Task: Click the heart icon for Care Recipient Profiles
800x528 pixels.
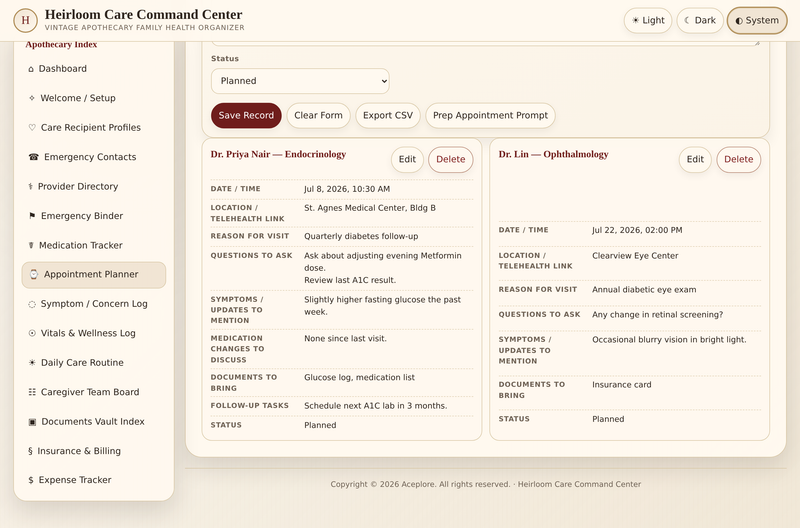Action: (32, 128)
